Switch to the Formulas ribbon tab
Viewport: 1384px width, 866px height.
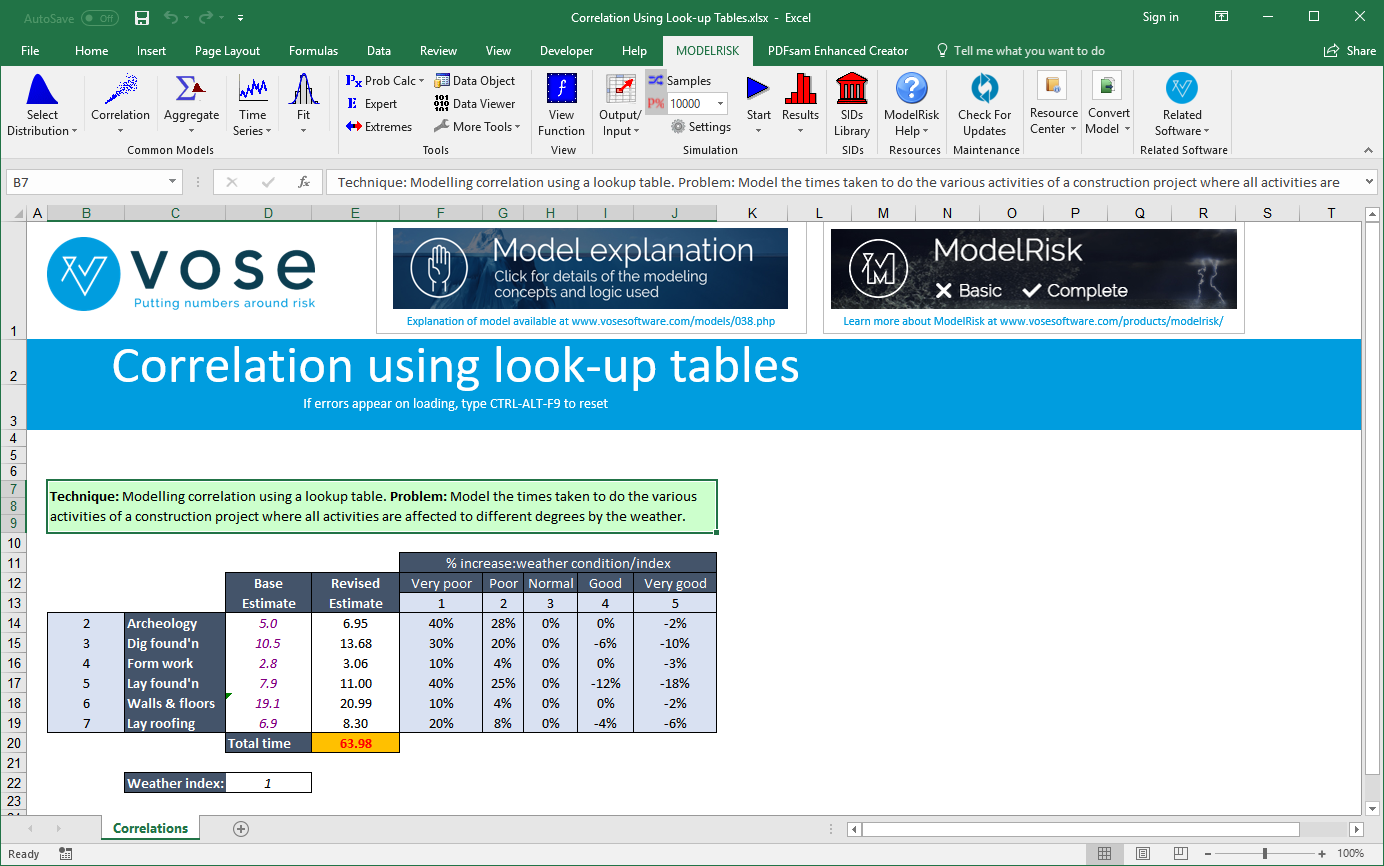(313, 50)
